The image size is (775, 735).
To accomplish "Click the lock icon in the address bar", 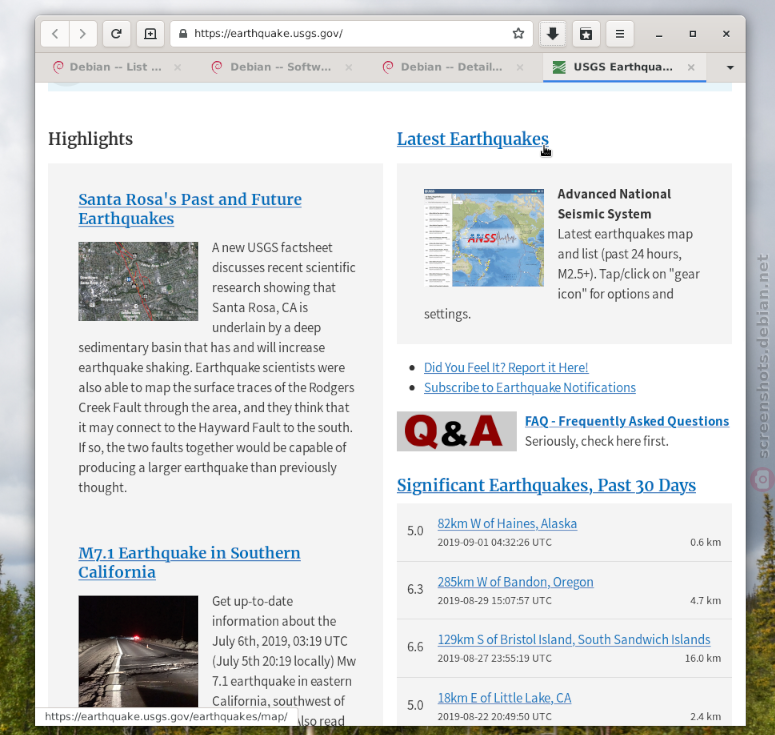I will click(x=183, y=34).
